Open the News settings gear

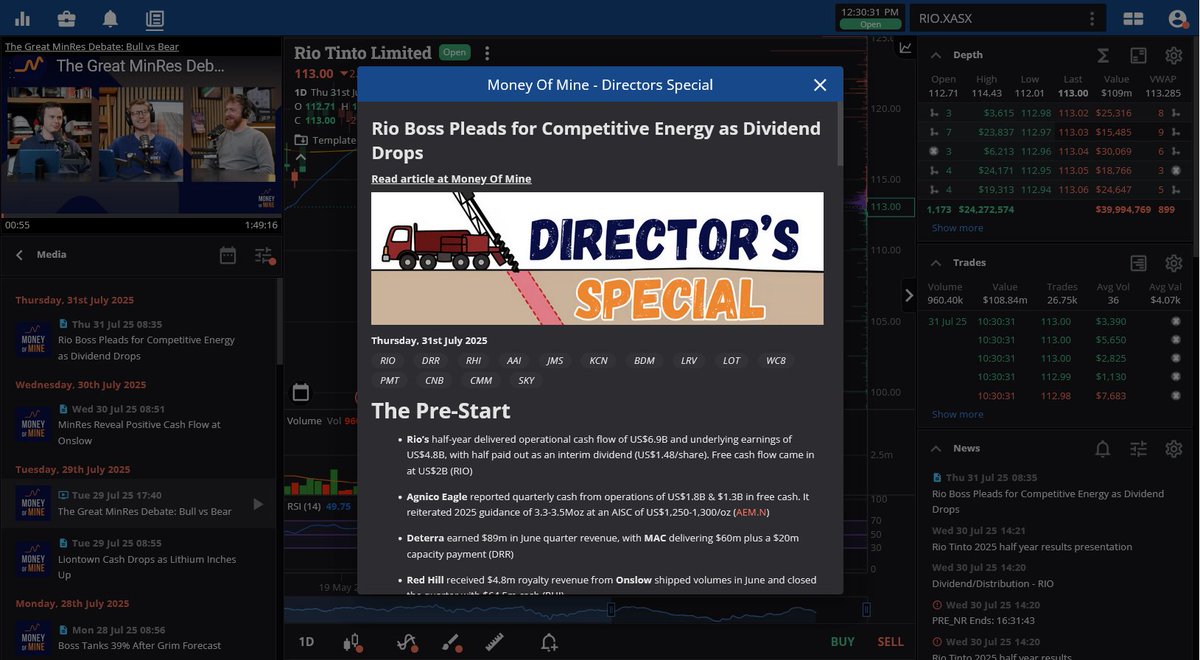click(x=1174, y=449)
